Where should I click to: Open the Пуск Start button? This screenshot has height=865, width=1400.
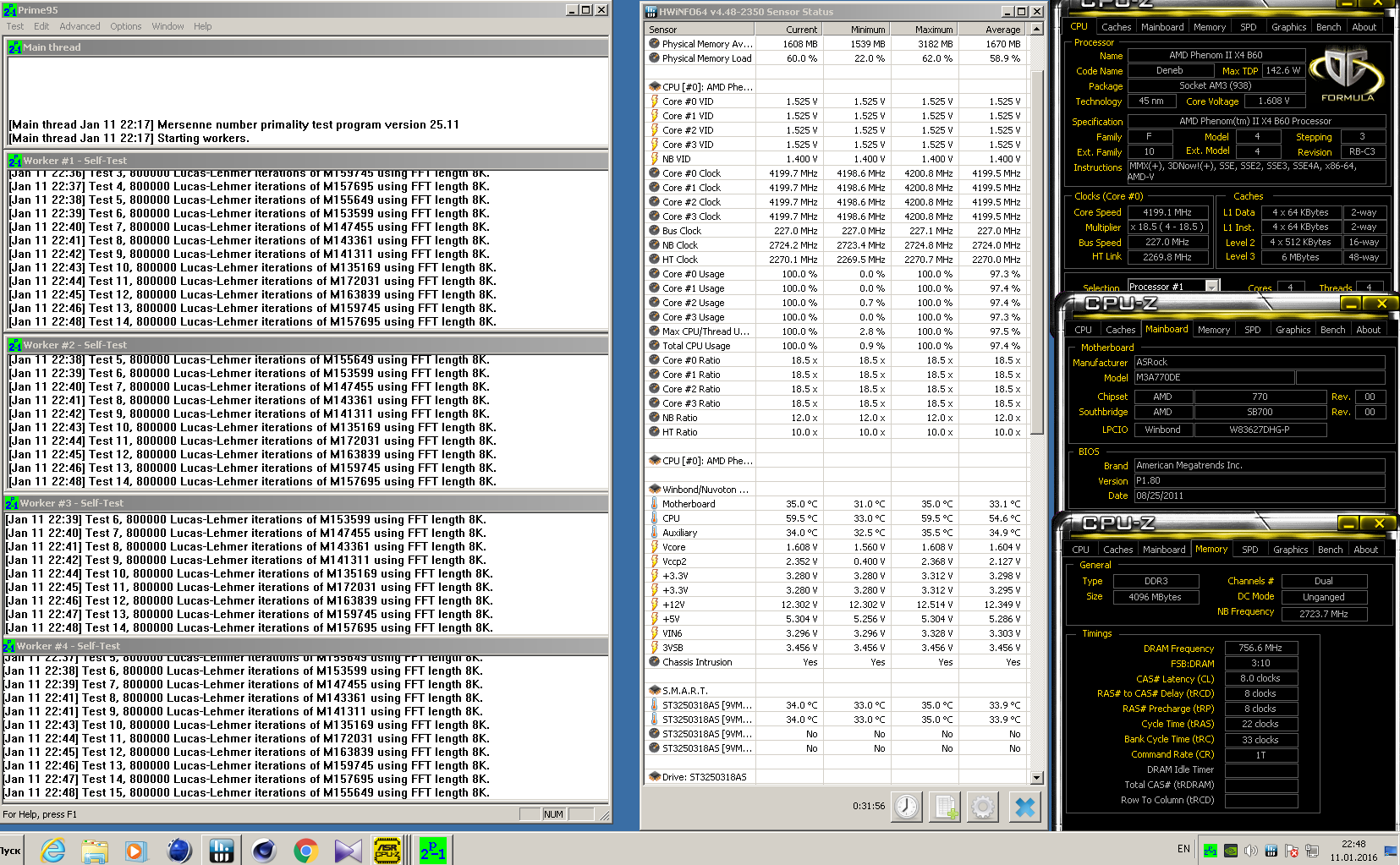click(11, 850)
